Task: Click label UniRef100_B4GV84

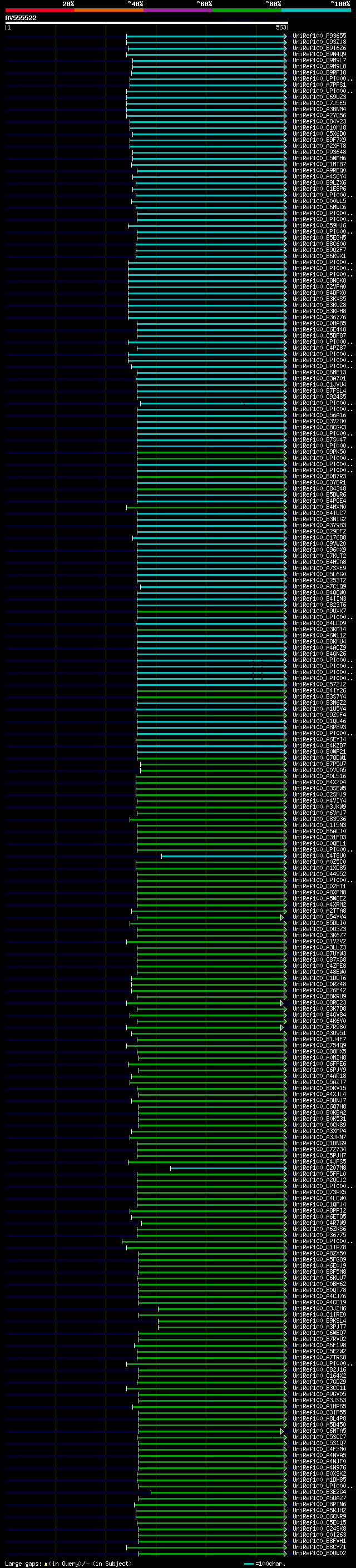Action: 319,1015
